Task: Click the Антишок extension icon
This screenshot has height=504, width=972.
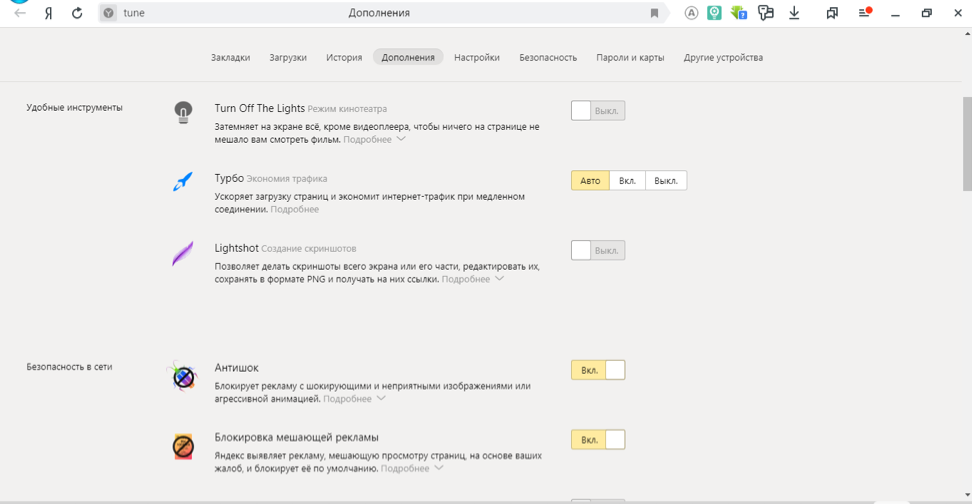Action: [183, 376]
